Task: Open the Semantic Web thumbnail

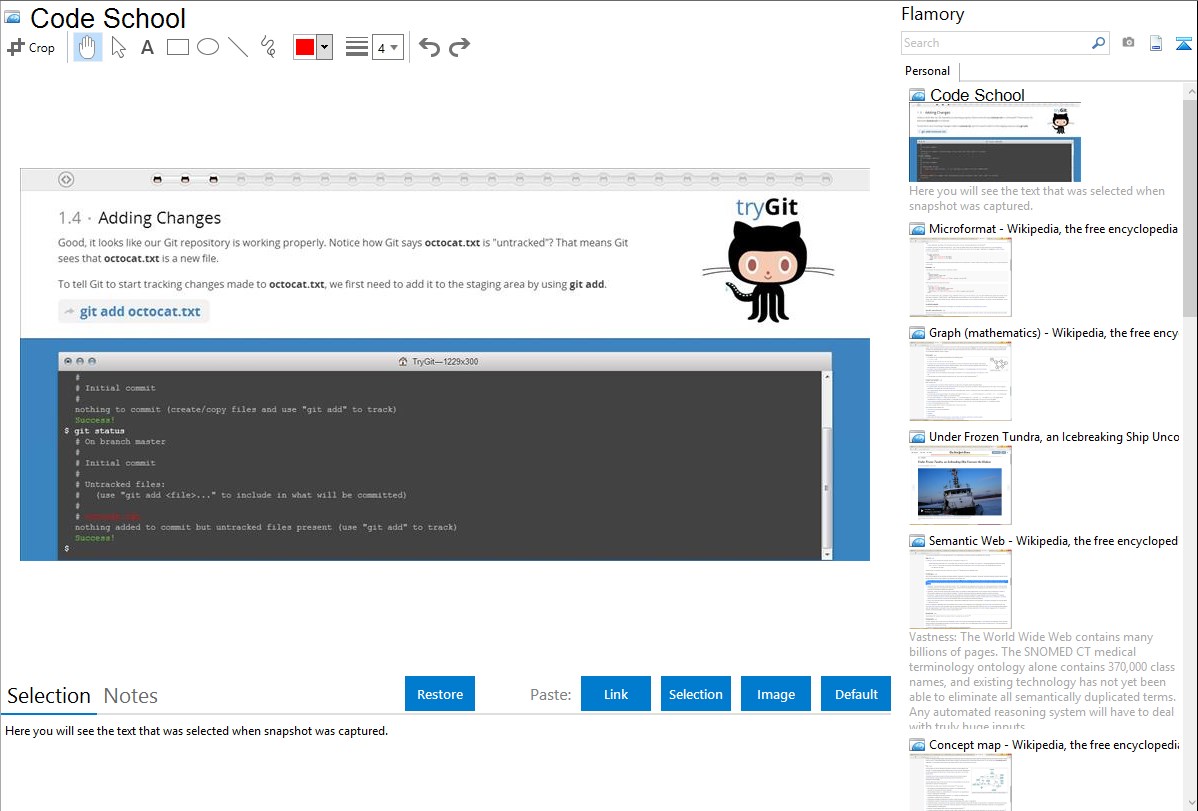Action: (x=960, y=589)
